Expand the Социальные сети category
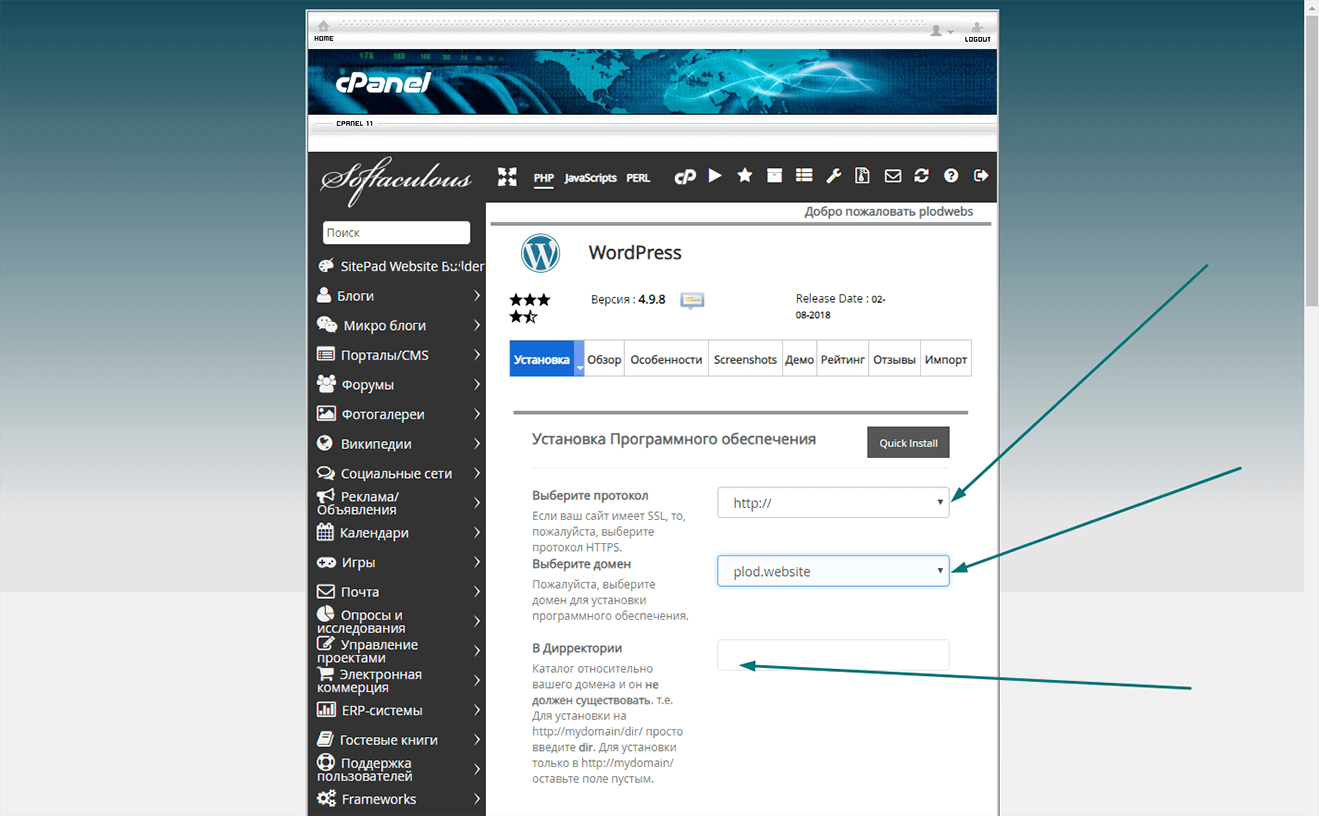The image size is (1319, 816). 399,473
